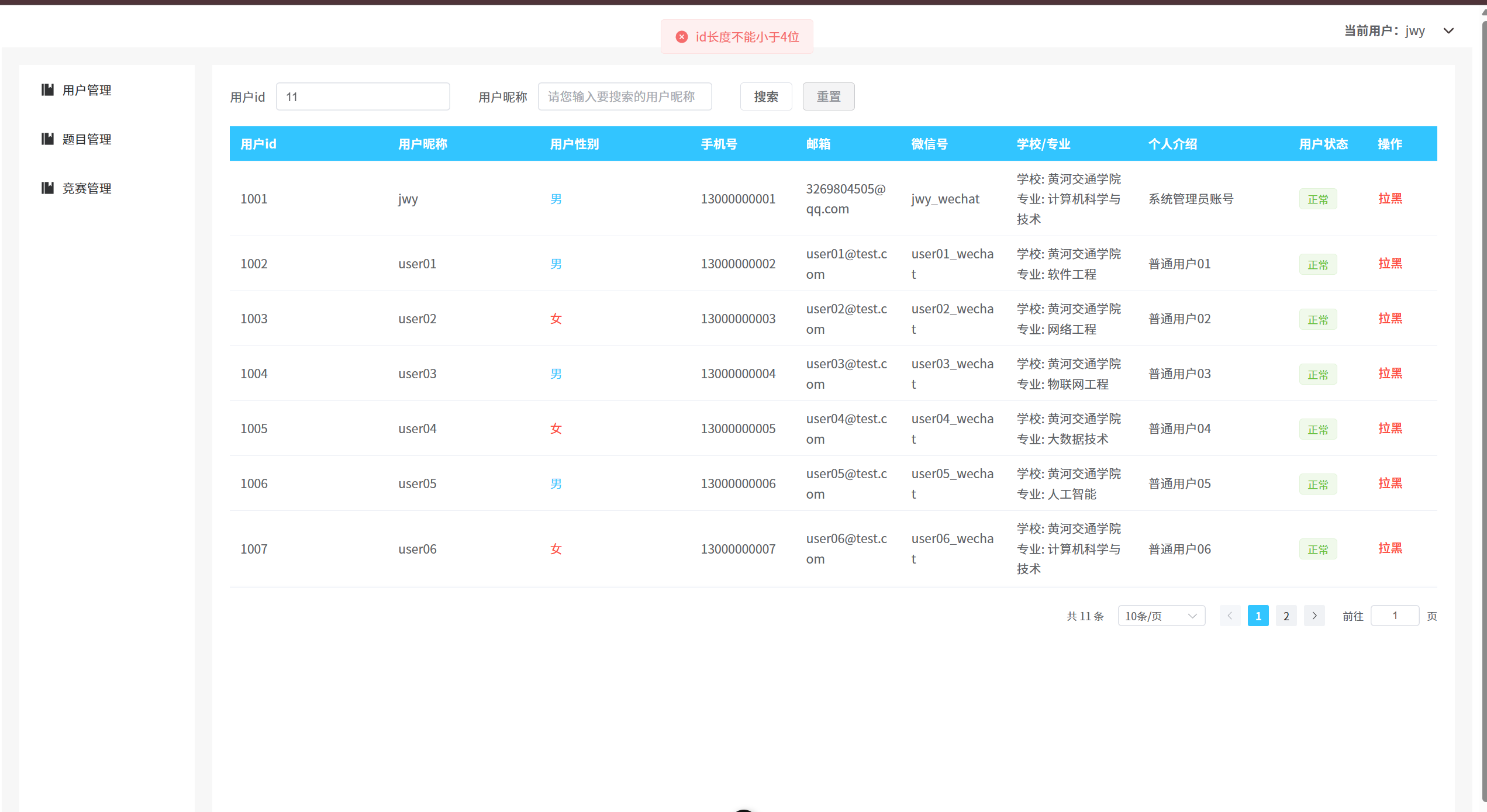Go to the next page with the right arrow
Image resolution: width=1487 pixels, height=812 pixels.
tap(1314, 616)
